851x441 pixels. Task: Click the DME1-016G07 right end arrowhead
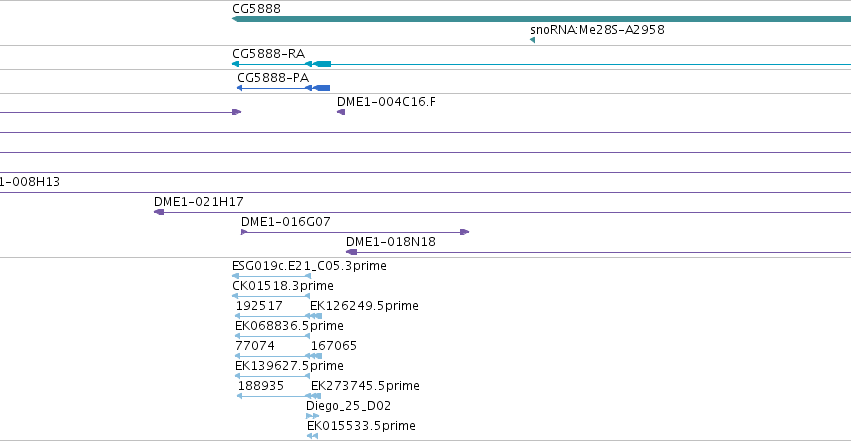(x=465, y=232)
